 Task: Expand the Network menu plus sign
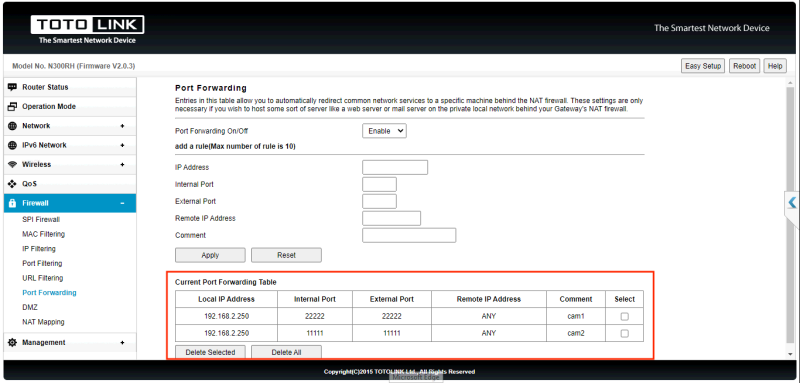[122, 126]
